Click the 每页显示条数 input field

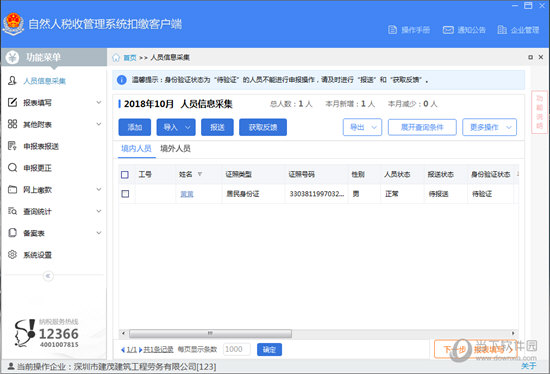click(x=237, y=349)
